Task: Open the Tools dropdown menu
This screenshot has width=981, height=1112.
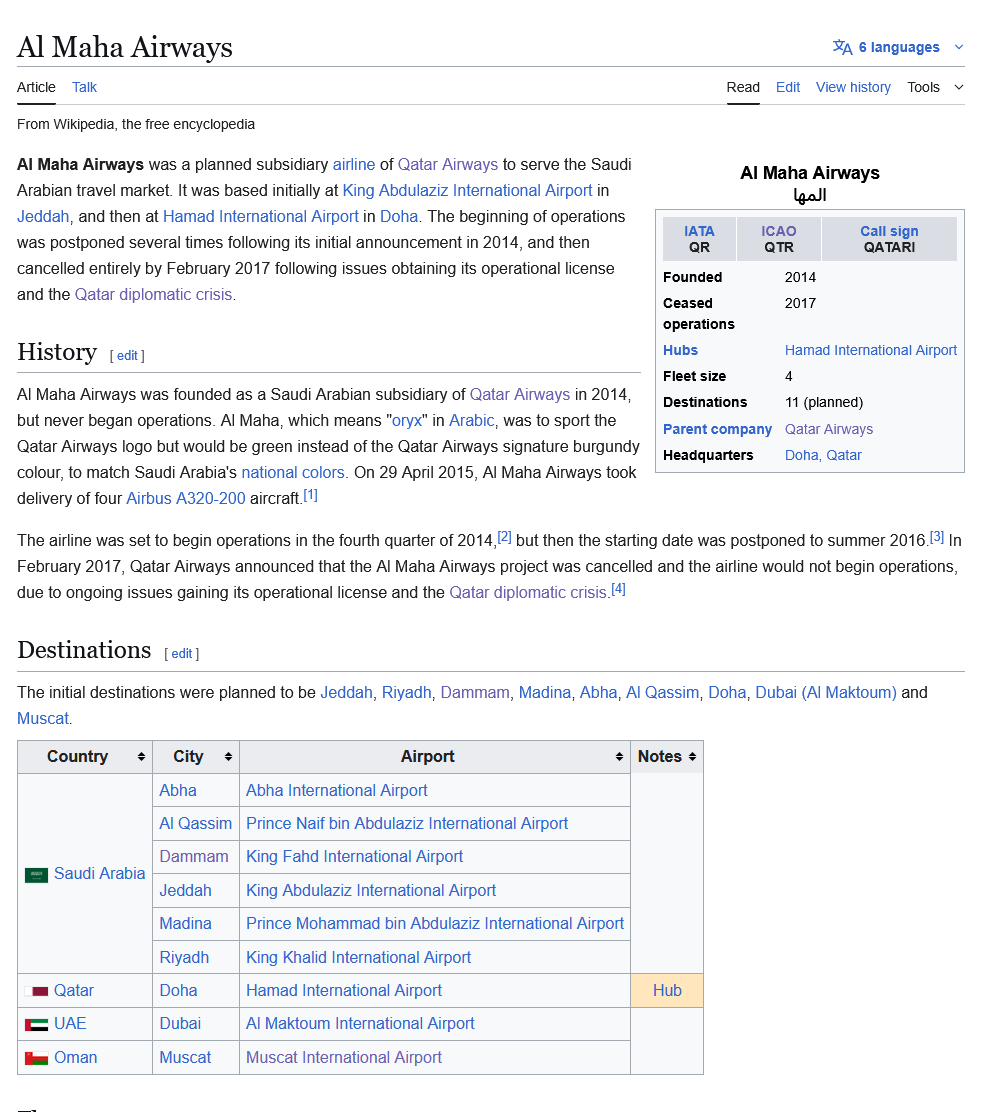Action: pos(935,87)
